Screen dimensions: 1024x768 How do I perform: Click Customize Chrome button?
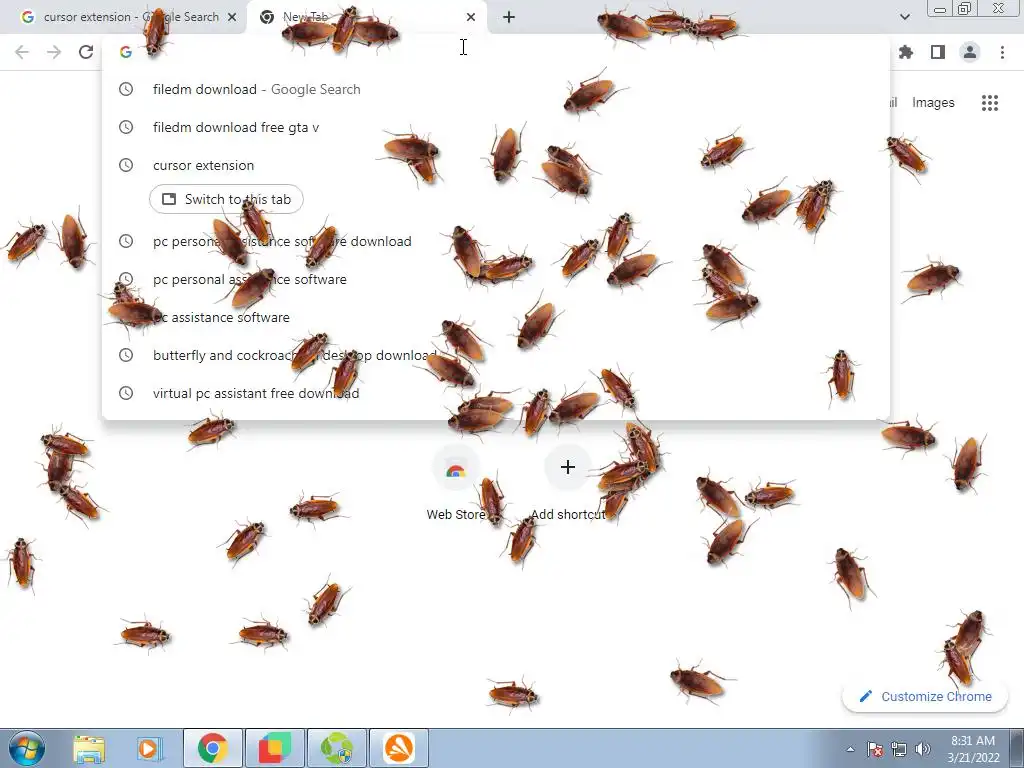pyautogui.click(x=925, y=696)
